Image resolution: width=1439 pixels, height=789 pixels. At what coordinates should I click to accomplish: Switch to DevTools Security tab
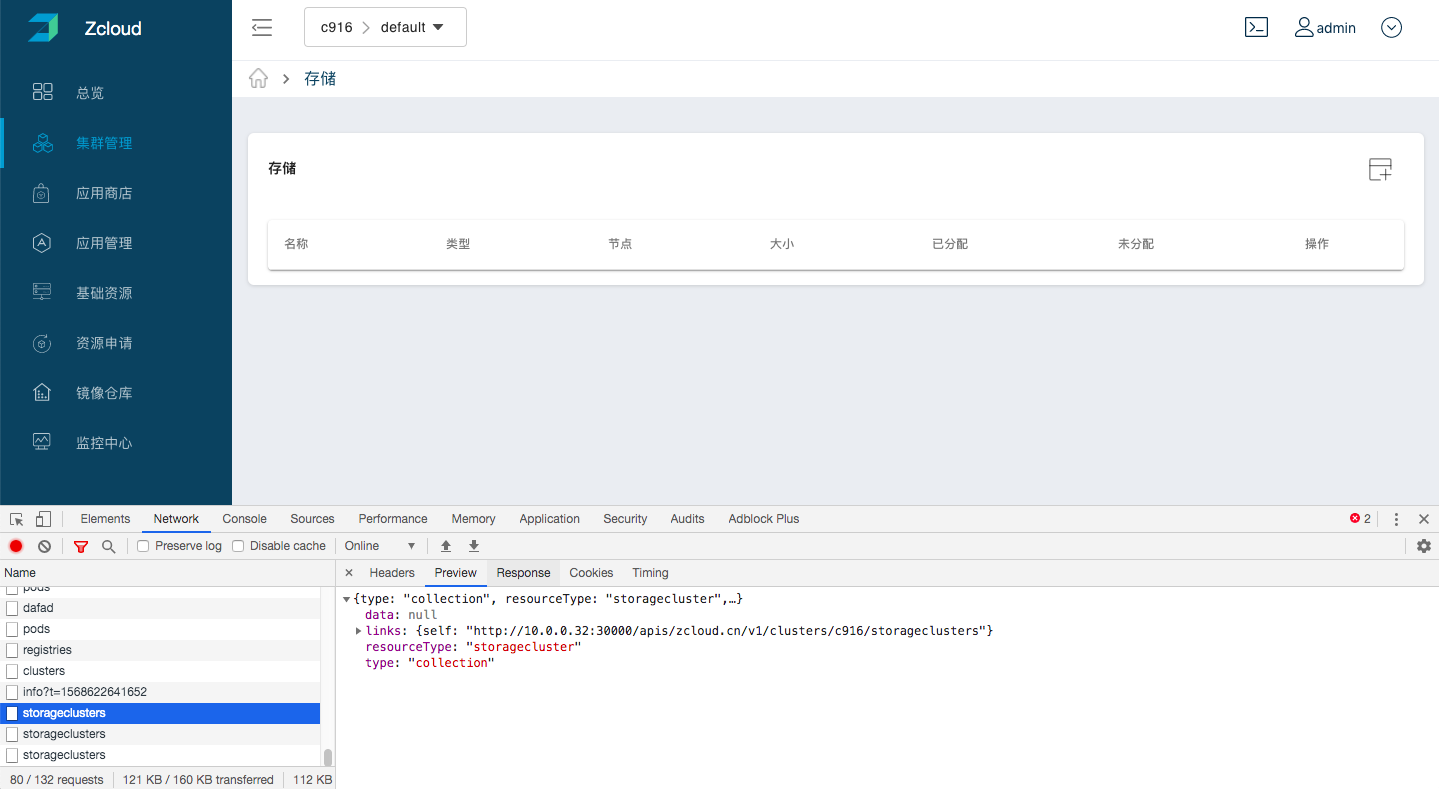point(625,519)
